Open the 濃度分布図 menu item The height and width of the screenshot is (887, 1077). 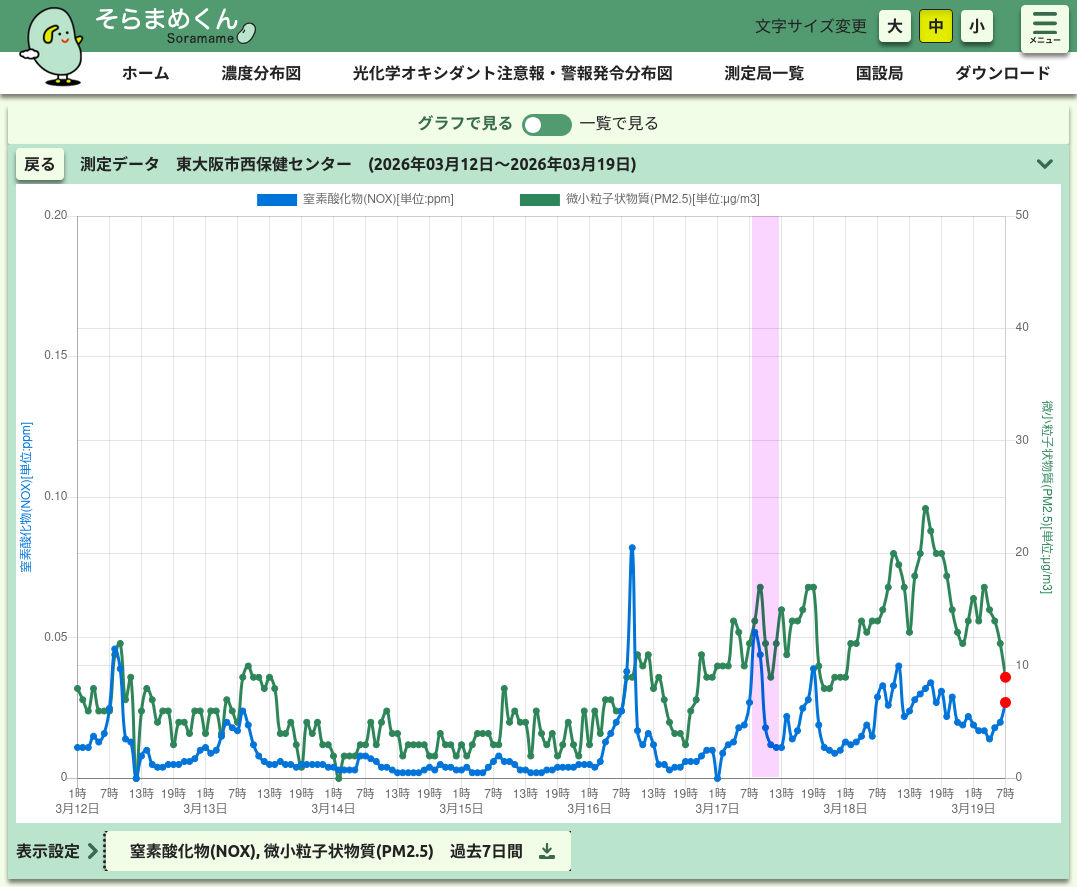pyautogui.click(x=261, y=73)
